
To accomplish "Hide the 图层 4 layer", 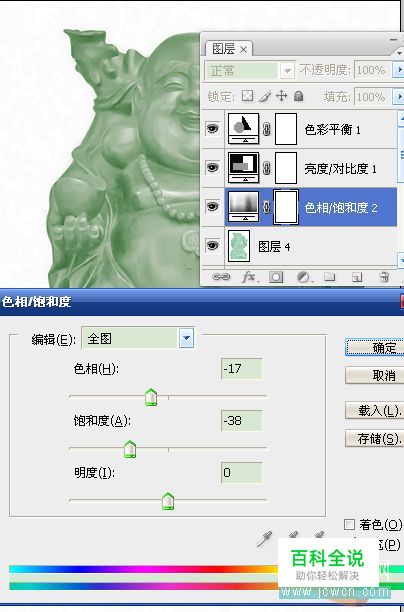I will coord(212,246).
